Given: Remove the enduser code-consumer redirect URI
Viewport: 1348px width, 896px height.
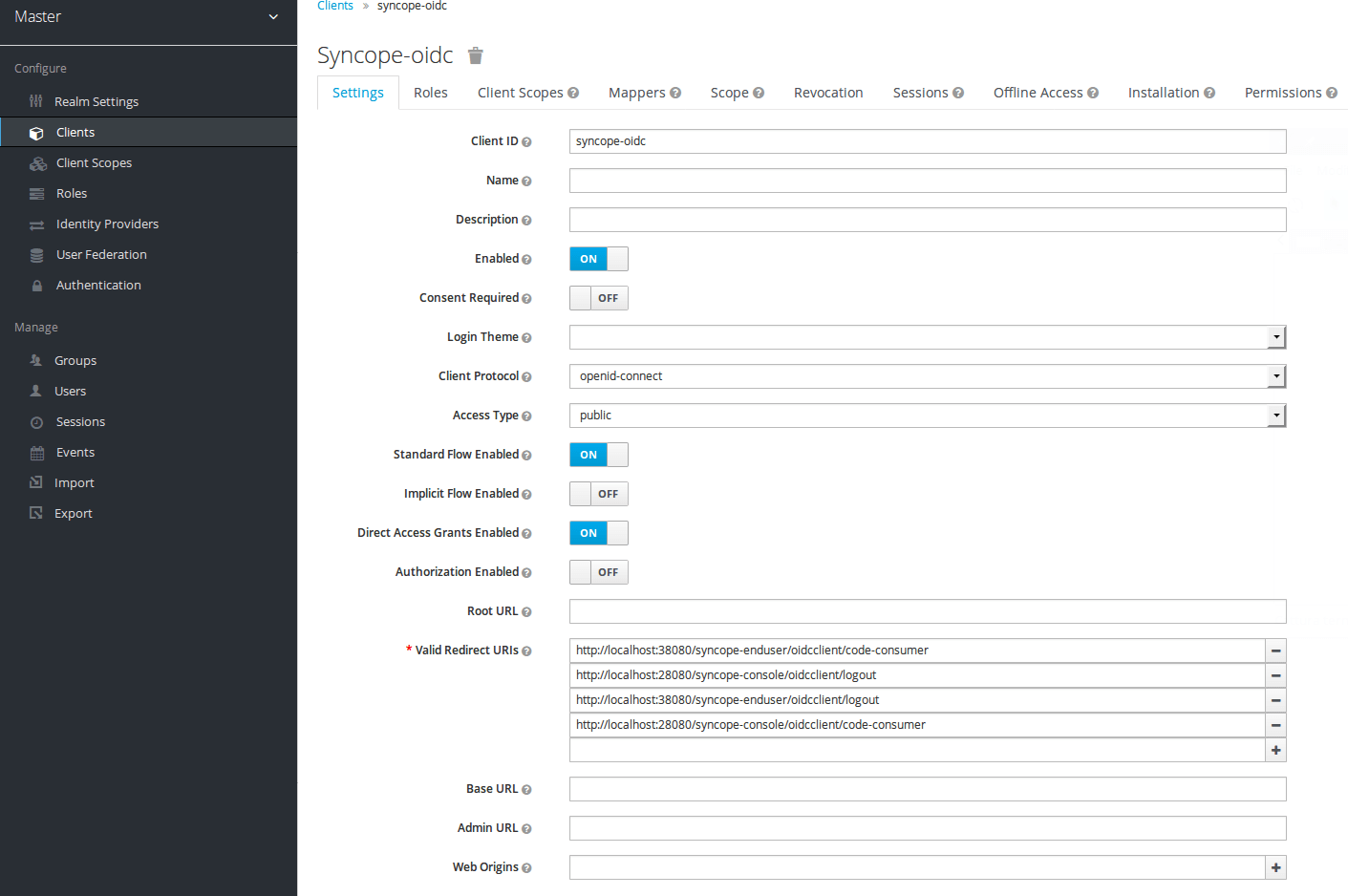Looking at the screenshot, I should coord(1275,651).
